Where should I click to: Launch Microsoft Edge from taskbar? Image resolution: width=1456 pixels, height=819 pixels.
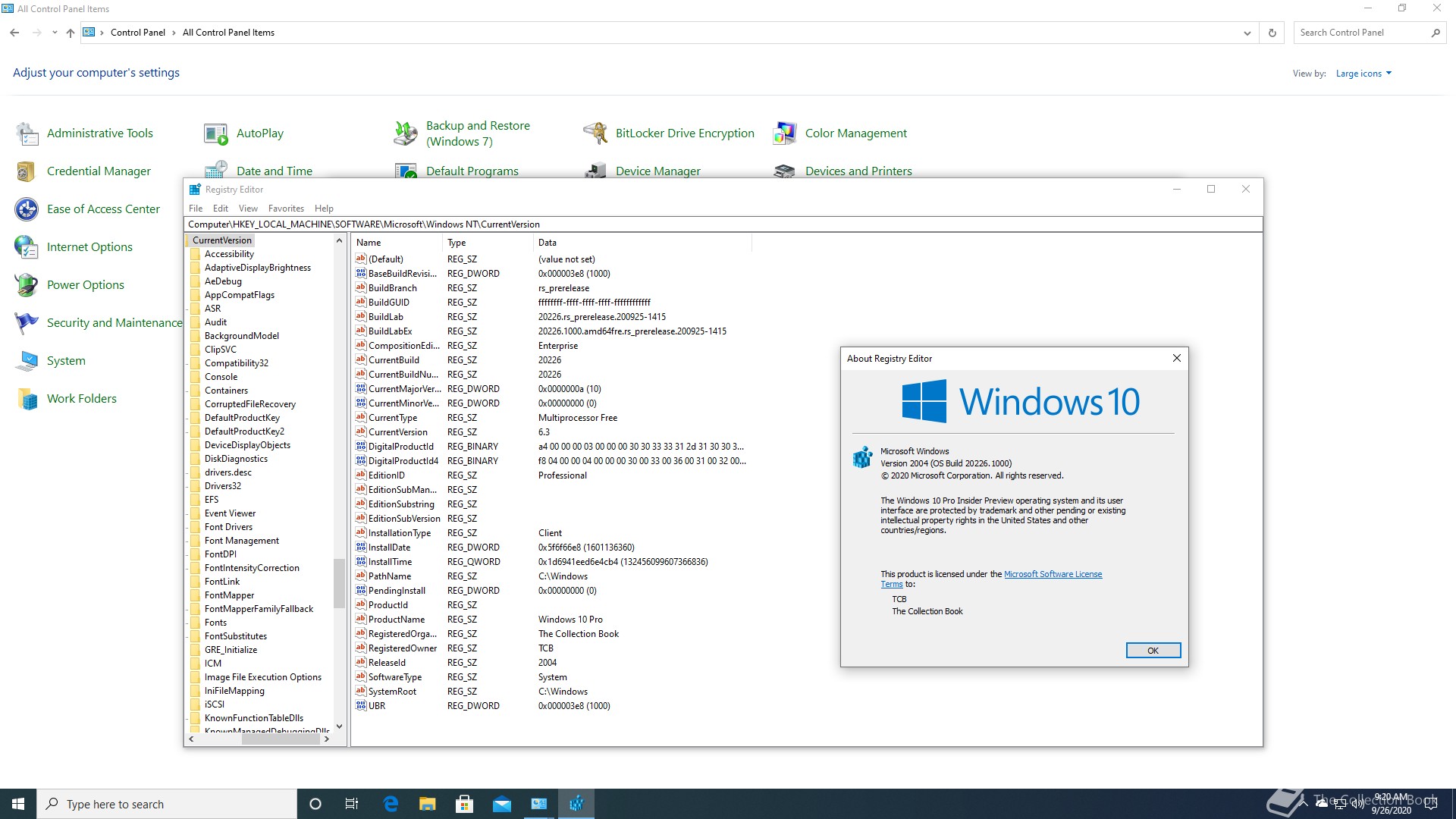(391, 804)
